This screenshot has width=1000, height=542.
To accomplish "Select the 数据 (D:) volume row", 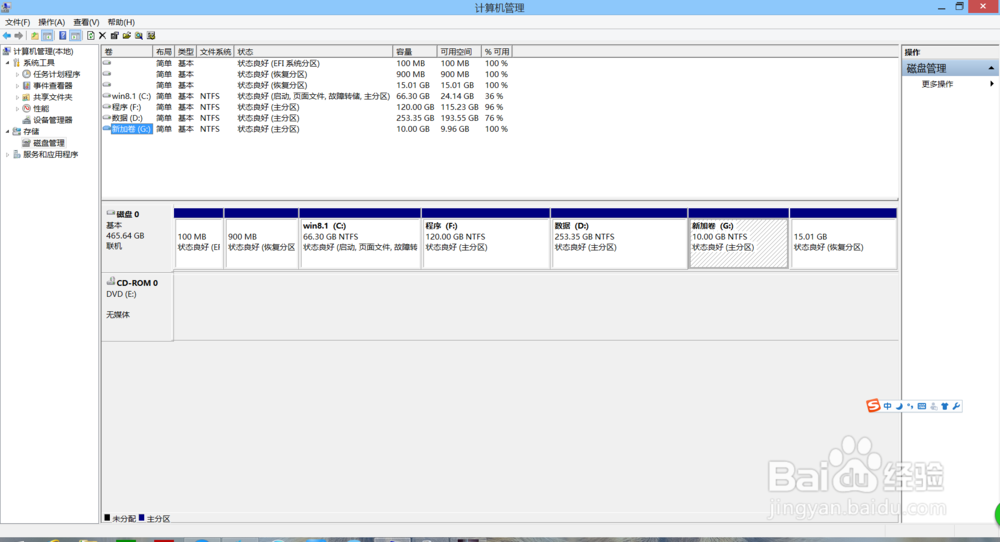I will point(305,118).
